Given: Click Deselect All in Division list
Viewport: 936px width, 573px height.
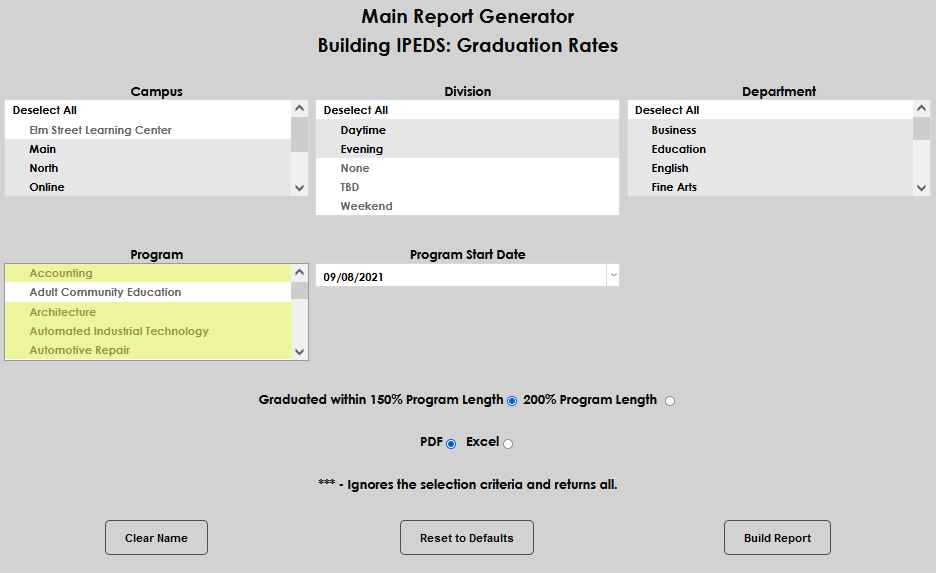Looking at the screenshot, I should pos(355,110).
